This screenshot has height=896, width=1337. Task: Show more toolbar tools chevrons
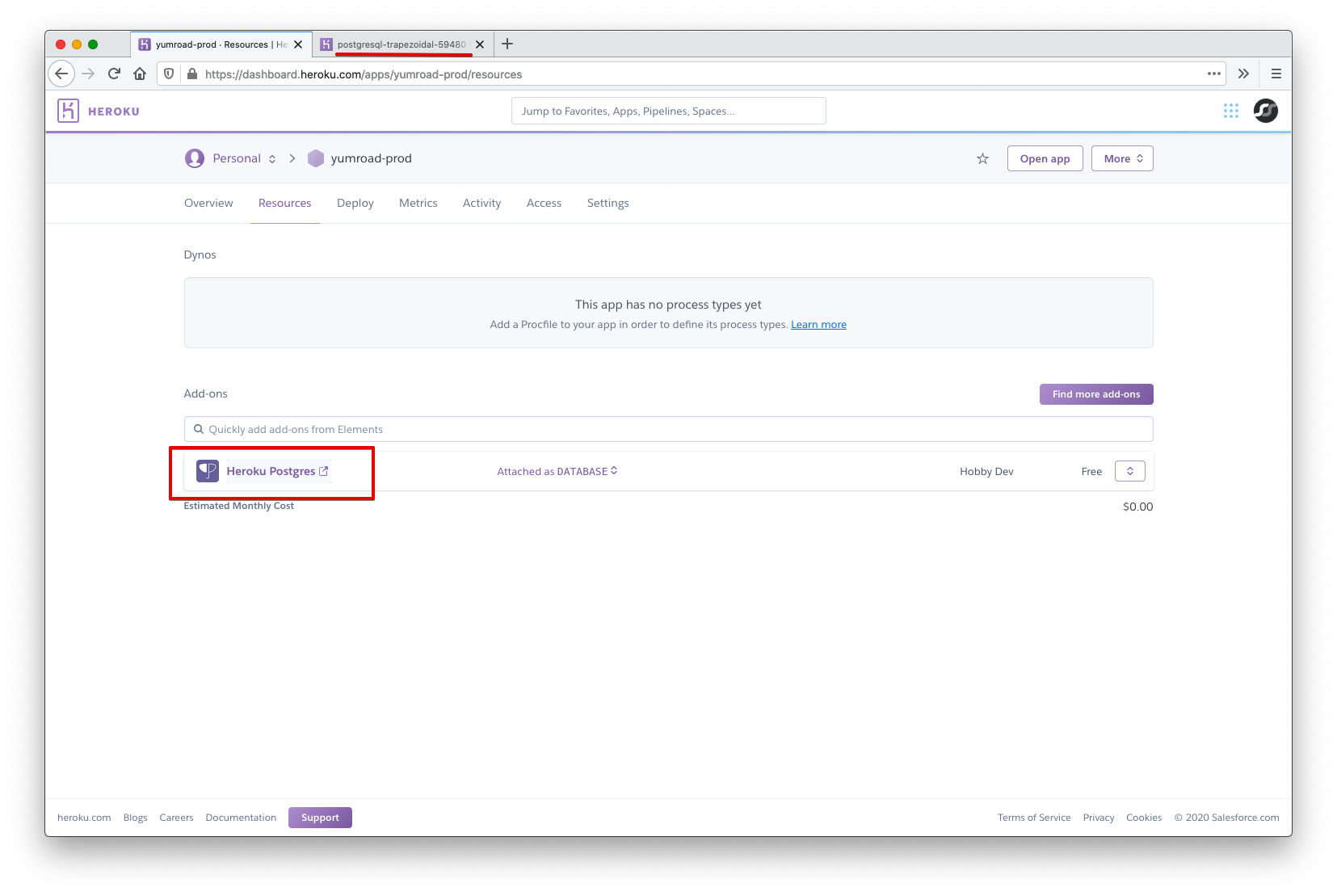pyautogui.click(x=1243, y=74)
